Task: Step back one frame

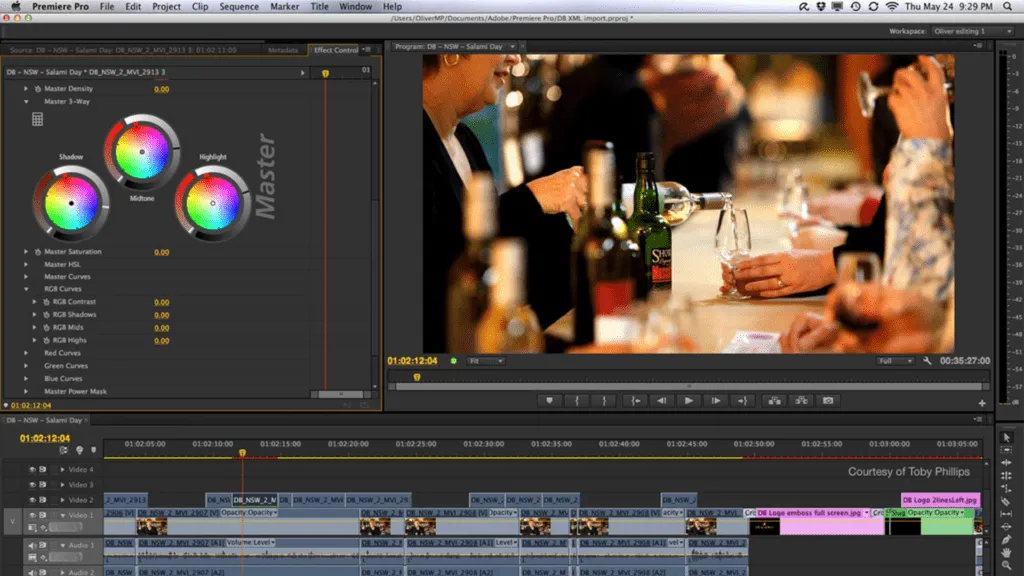Action: click(x=662, y=401)
